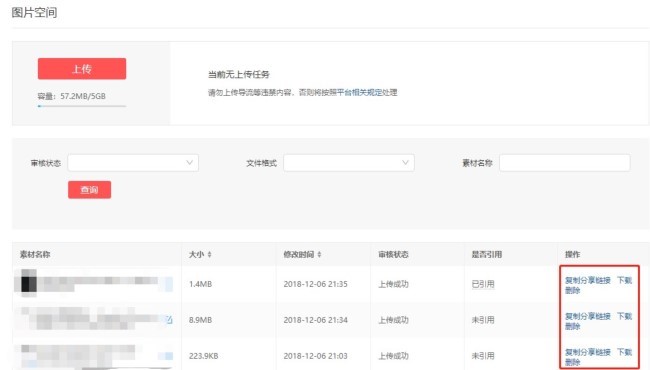The image size is (650, 370).
Task: Download the 1.4MB file
Action: coord(624,281)
